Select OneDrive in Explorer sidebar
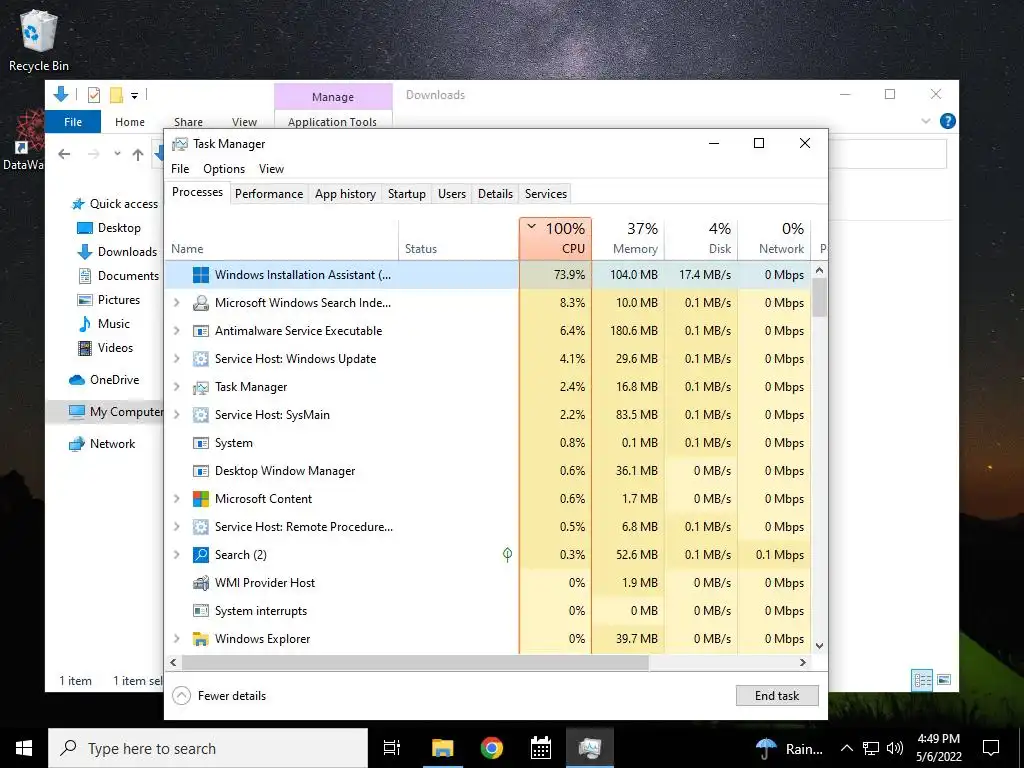The height and width of the screenshot is (768, 1024). (x=104, y=380)
